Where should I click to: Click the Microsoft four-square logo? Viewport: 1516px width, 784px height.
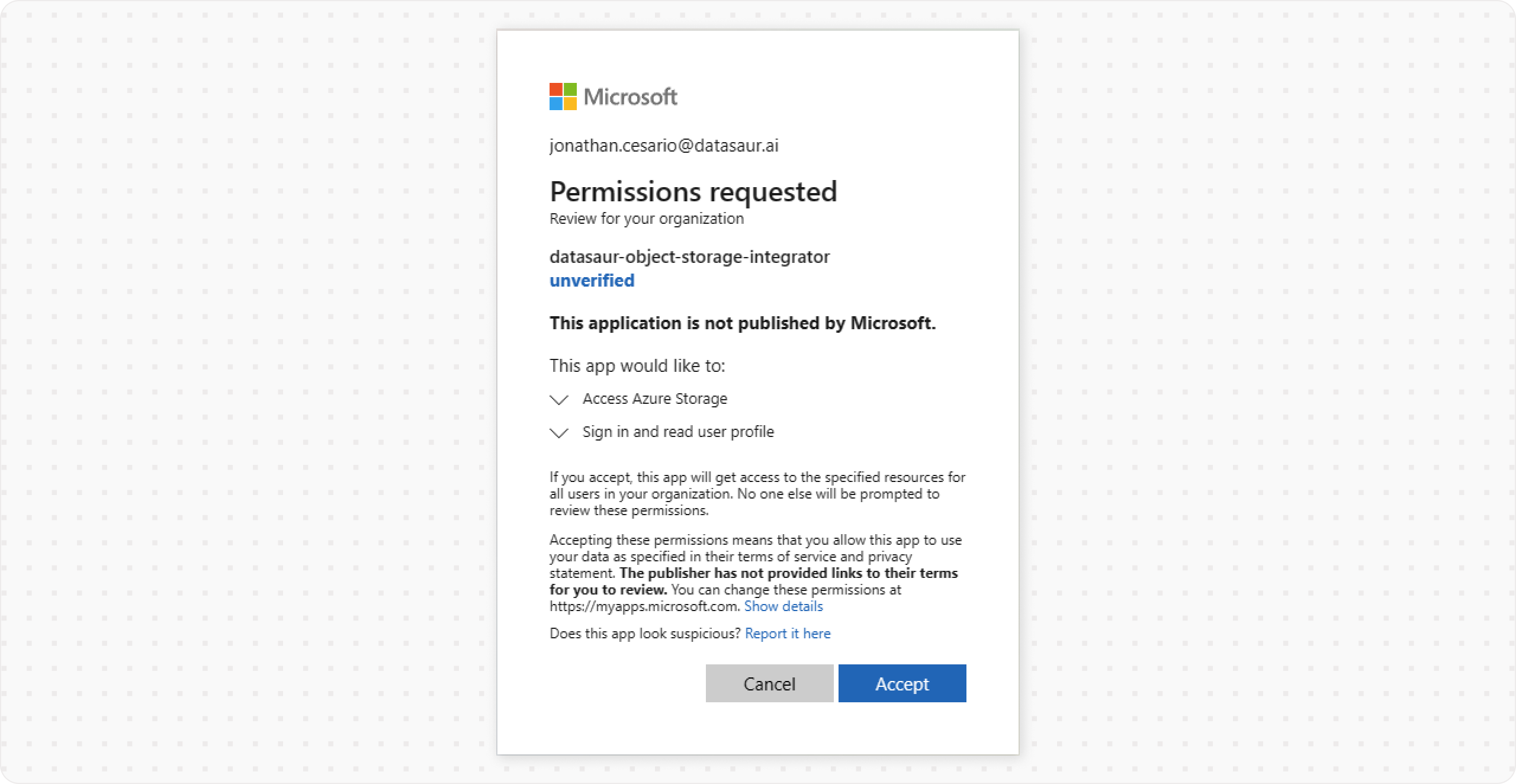(563, 97)
